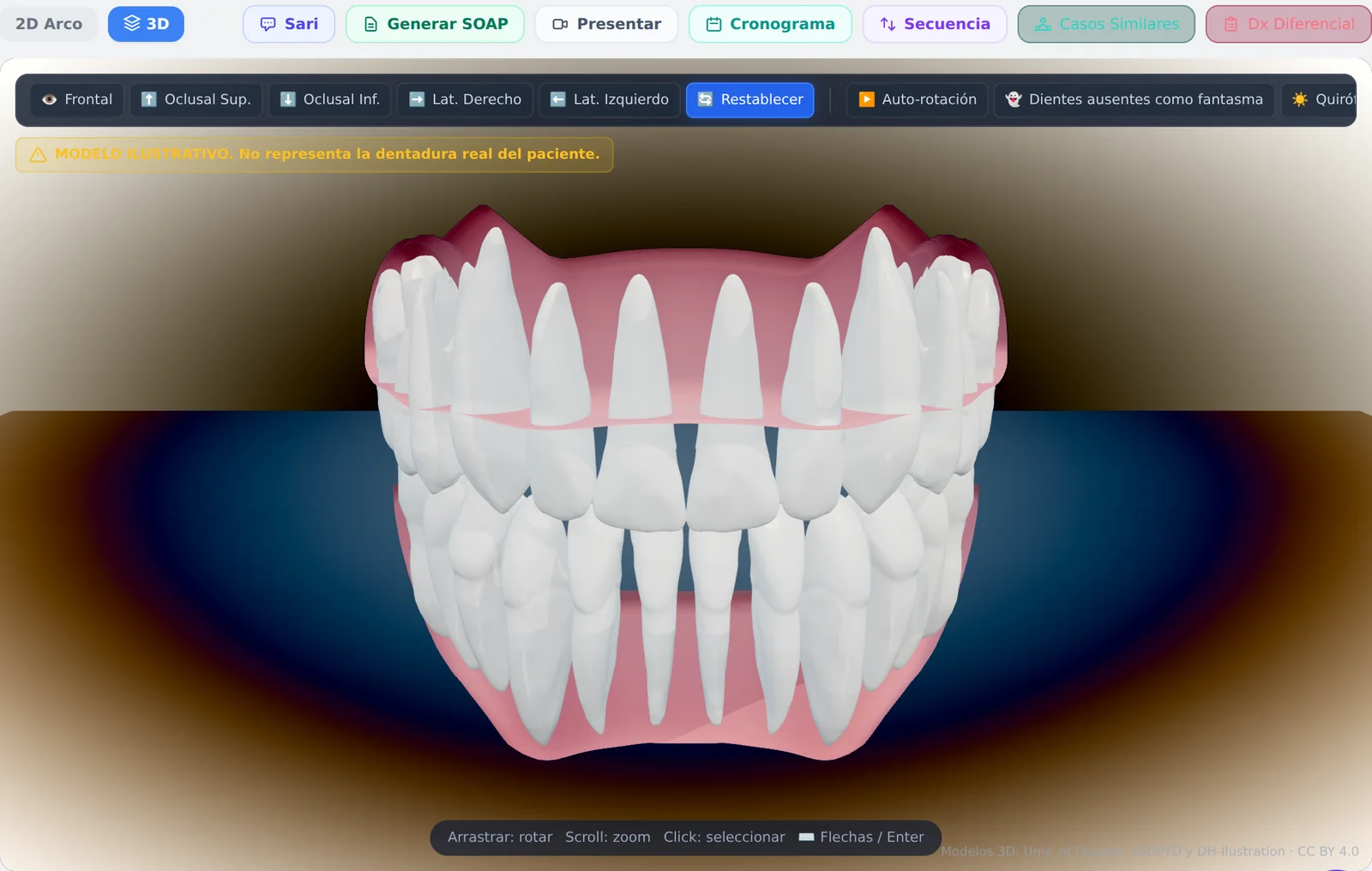The width and height of the screenshot is (1372, 871).
Task: Click Generar SOAP button
Action: (x=435, y=24)
